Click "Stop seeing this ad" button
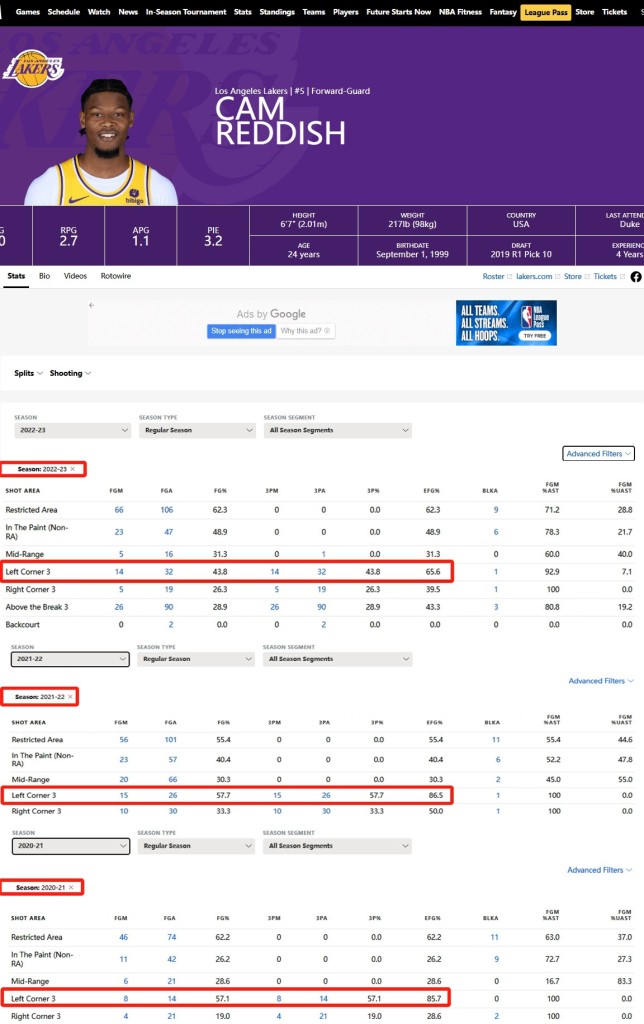The width and height of the screenshot is (644, 1024). tap(241, 331)
